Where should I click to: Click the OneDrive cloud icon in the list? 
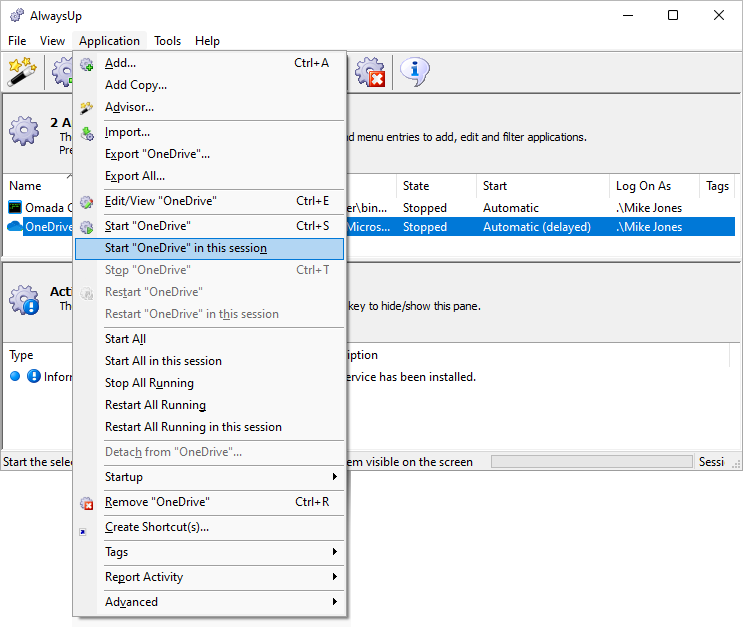(x=15, y=227)
